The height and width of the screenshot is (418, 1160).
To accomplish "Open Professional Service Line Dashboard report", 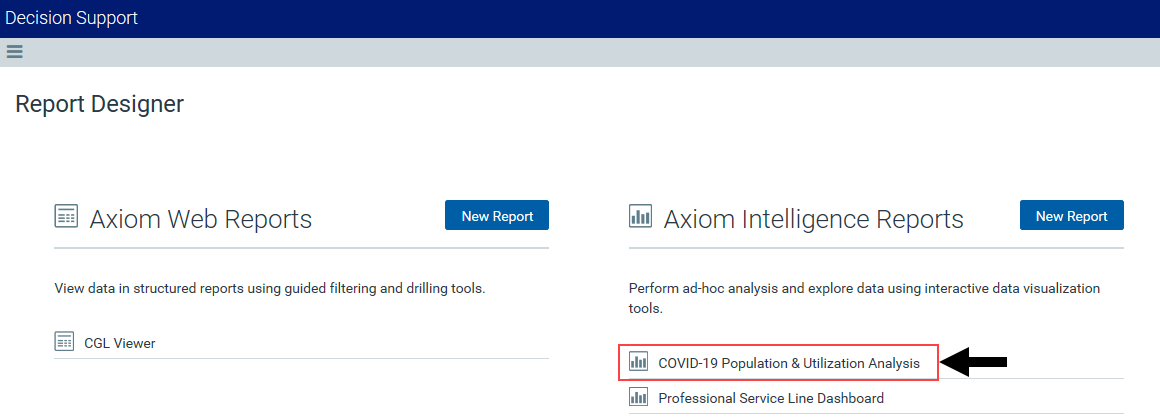I will [x=771, y=398].
